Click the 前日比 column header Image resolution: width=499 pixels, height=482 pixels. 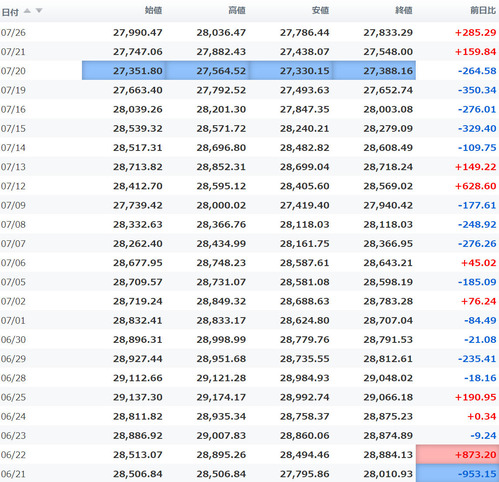click(483, 10)
